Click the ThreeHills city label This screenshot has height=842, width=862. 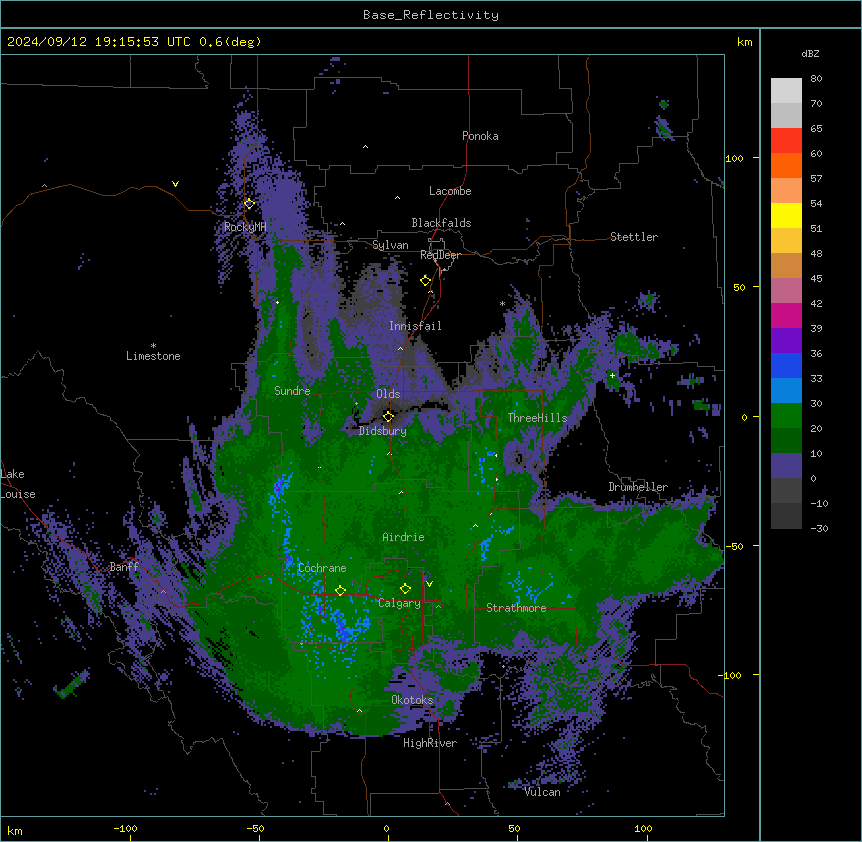(537, 418)
